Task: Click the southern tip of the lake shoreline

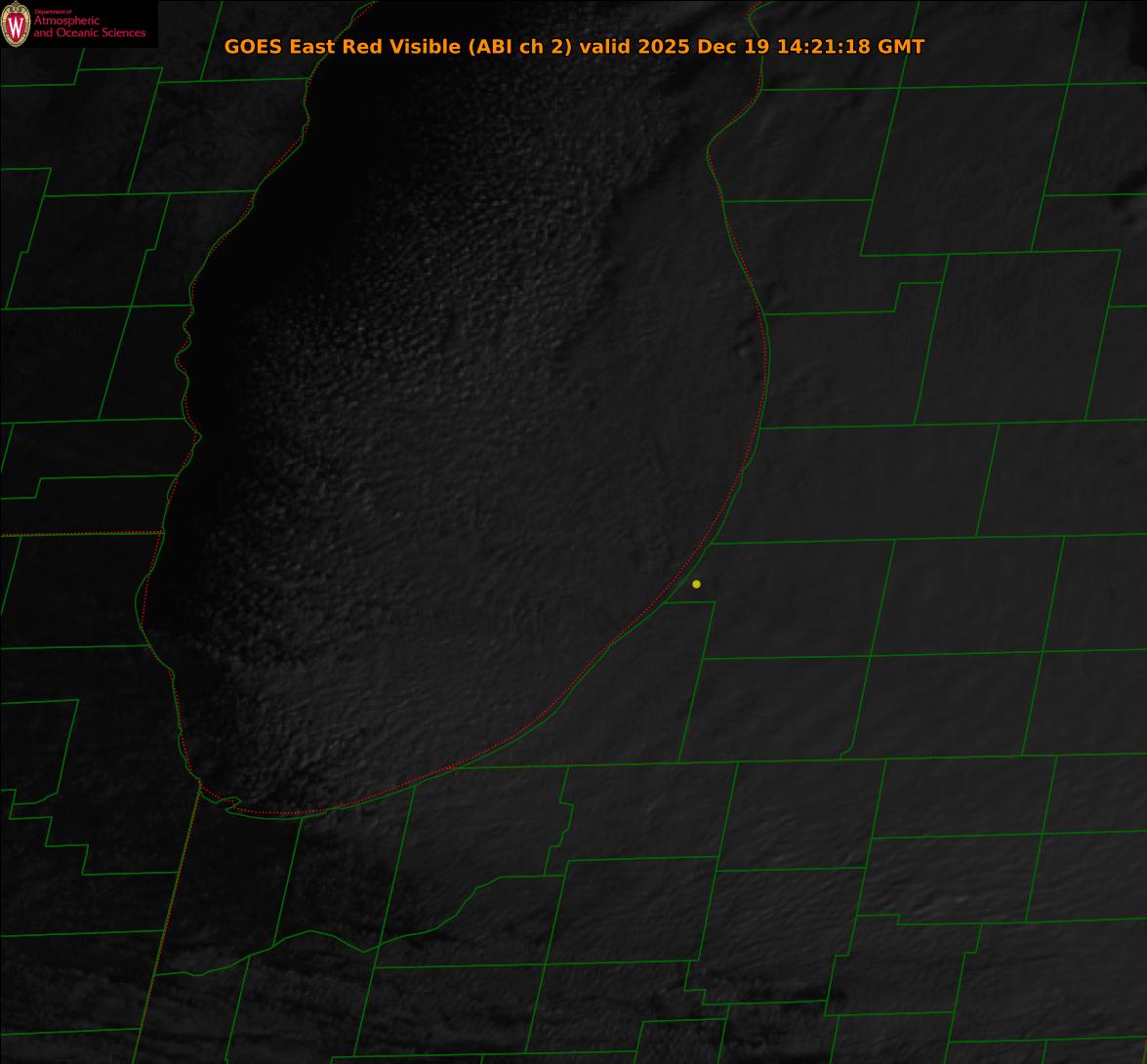Action: coord(264,812)
